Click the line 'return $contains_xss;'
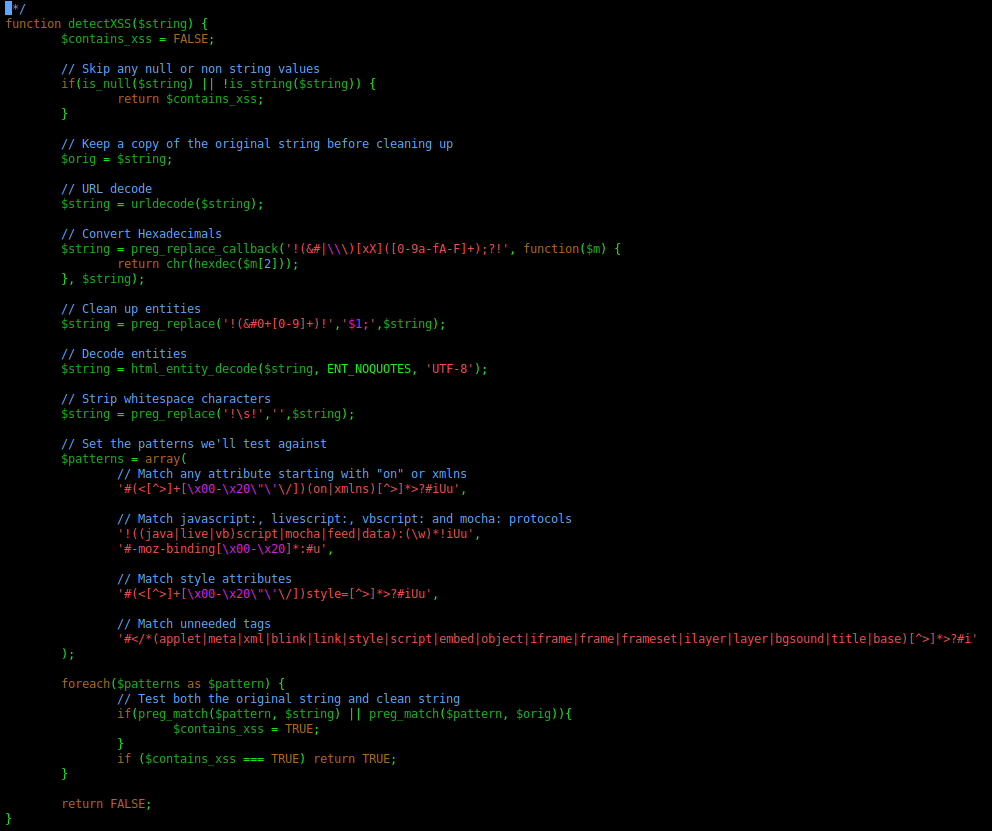Viewport: 992px width, 831px height. [x=190, y=99]
